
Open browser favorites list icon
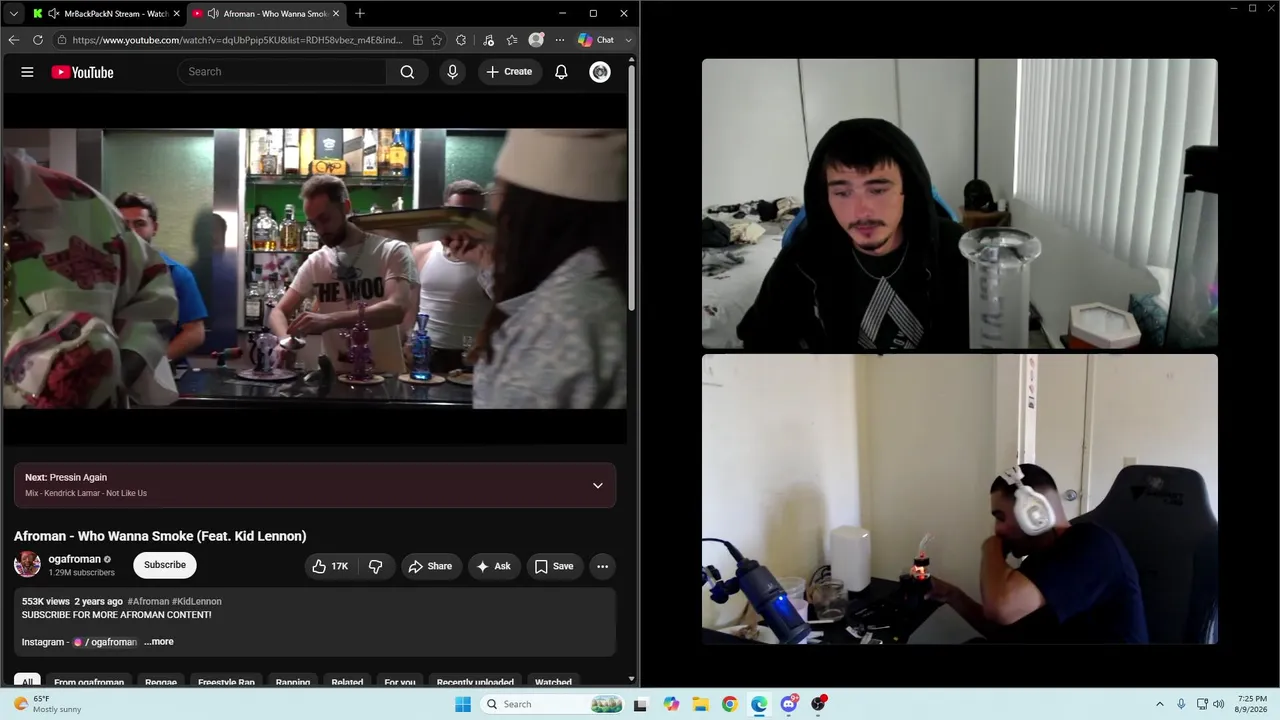tap(512, 40)
